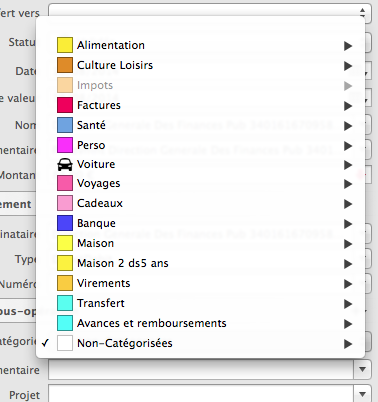This screenshot has height=402, width=378.
Task: Click the checkmark beside Non-Catégorisées
Action: tap(45, 343)
